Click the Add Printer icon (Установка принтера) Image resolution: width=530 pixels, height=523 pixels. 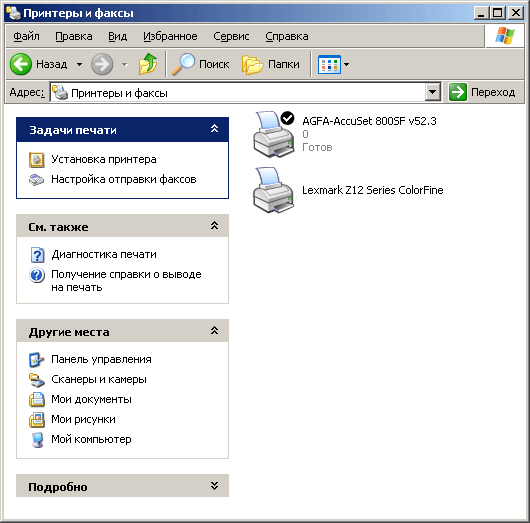coord(37,160)
